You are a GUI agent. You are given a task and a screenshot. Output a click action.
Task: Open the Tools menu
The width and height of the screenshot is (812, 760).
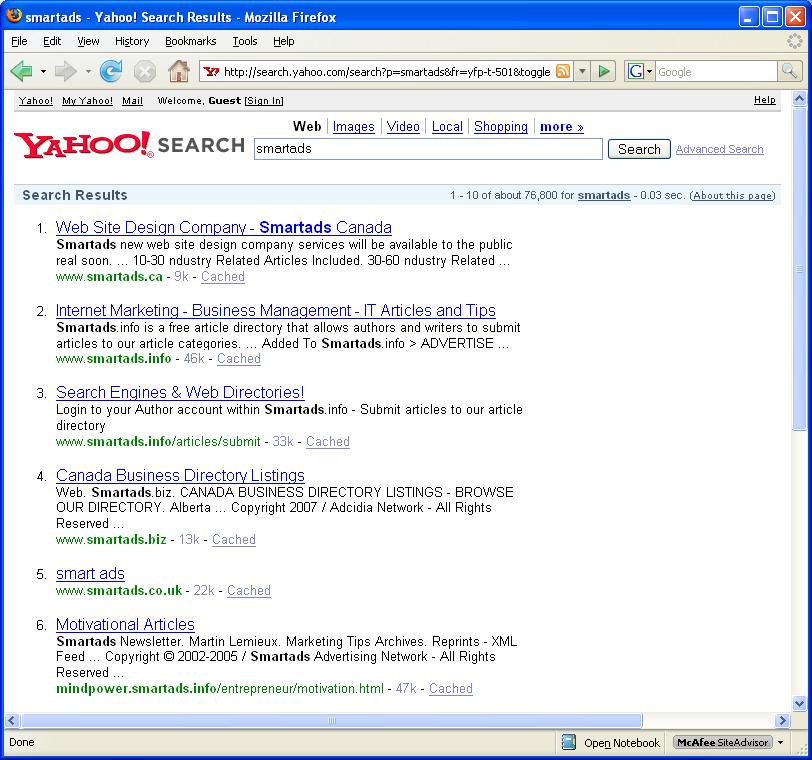click(244, 41)
